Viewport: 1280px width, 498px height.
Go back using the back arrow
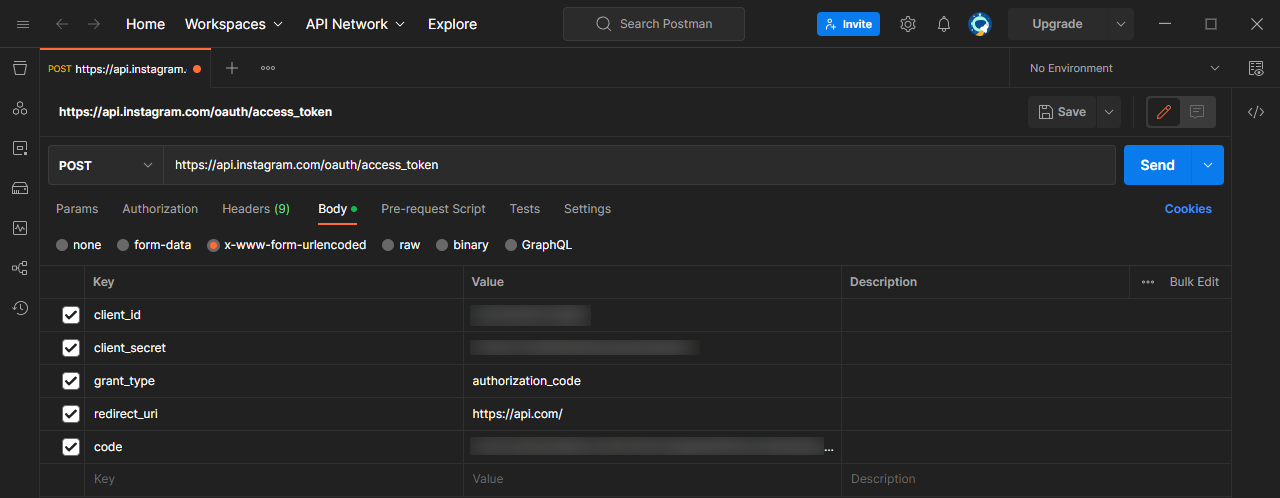click(x=62, y=24)
